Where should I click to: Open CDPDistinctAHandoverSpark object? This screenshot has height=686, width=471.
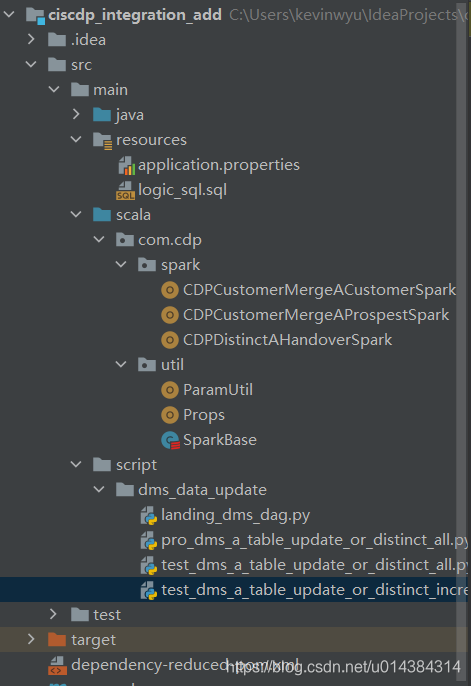pyautogui.click(x=287, y=340)
